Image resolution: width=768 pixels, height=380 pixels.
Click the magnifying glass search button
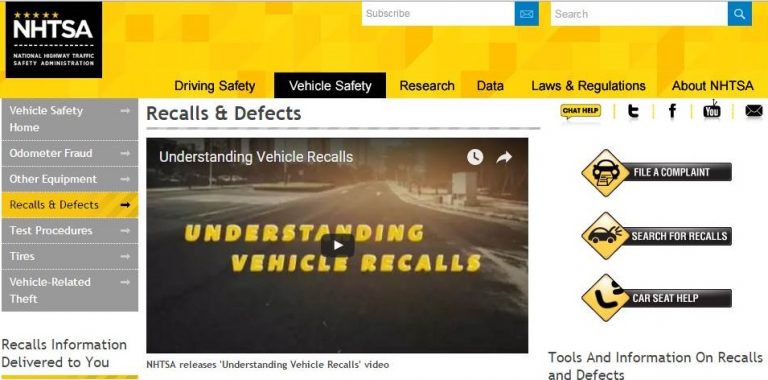pyautogui.click(x=740, y=14)
